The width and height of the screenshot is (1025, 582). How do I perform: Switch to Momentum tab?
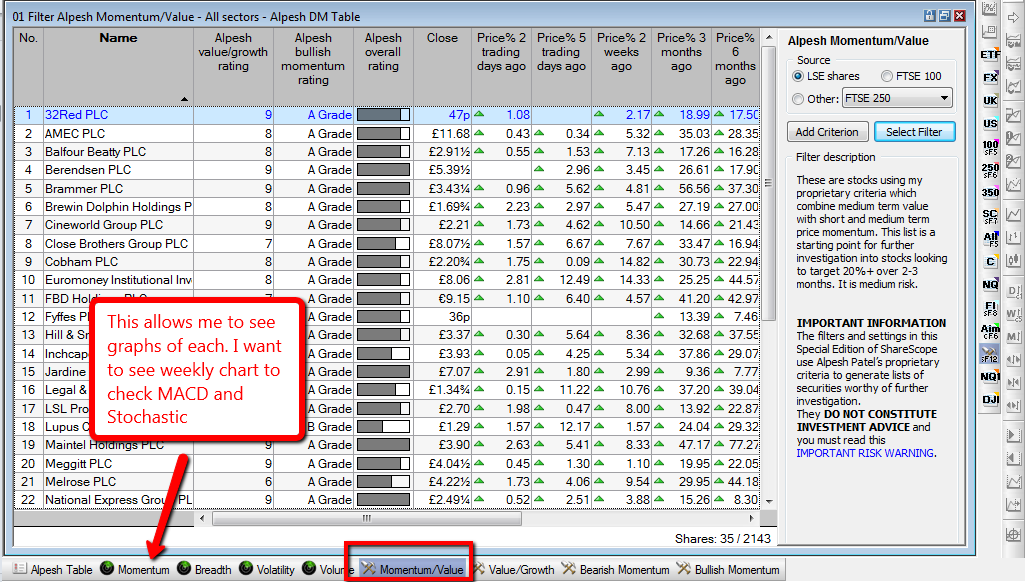click(135, 570)
